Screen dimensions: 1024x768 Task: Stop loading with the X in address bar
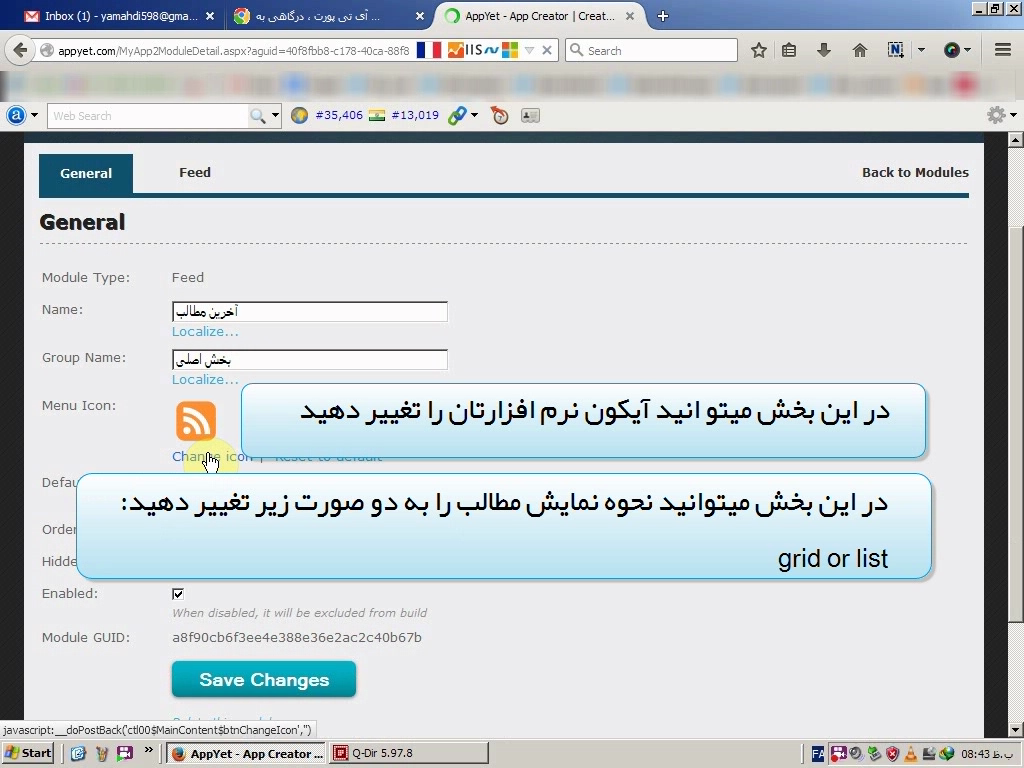click(x=547, y=50)
